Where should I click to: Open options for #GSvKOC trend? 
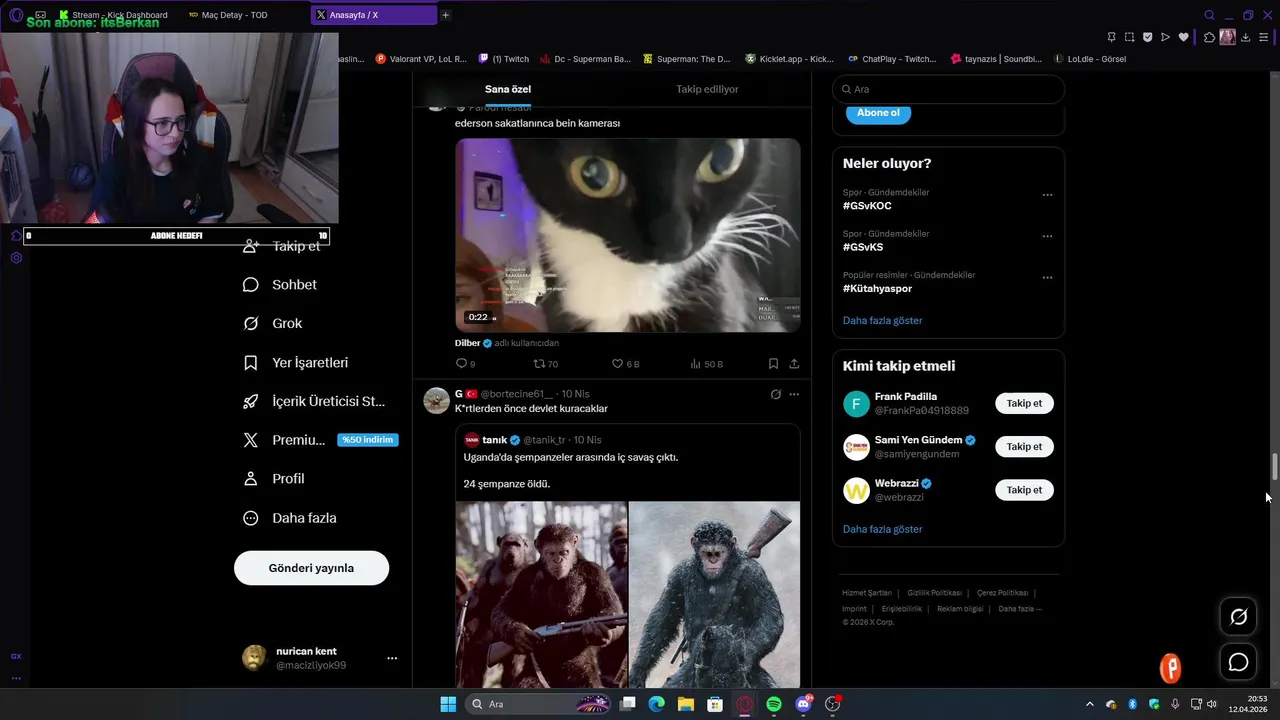tap(1047, 195)
